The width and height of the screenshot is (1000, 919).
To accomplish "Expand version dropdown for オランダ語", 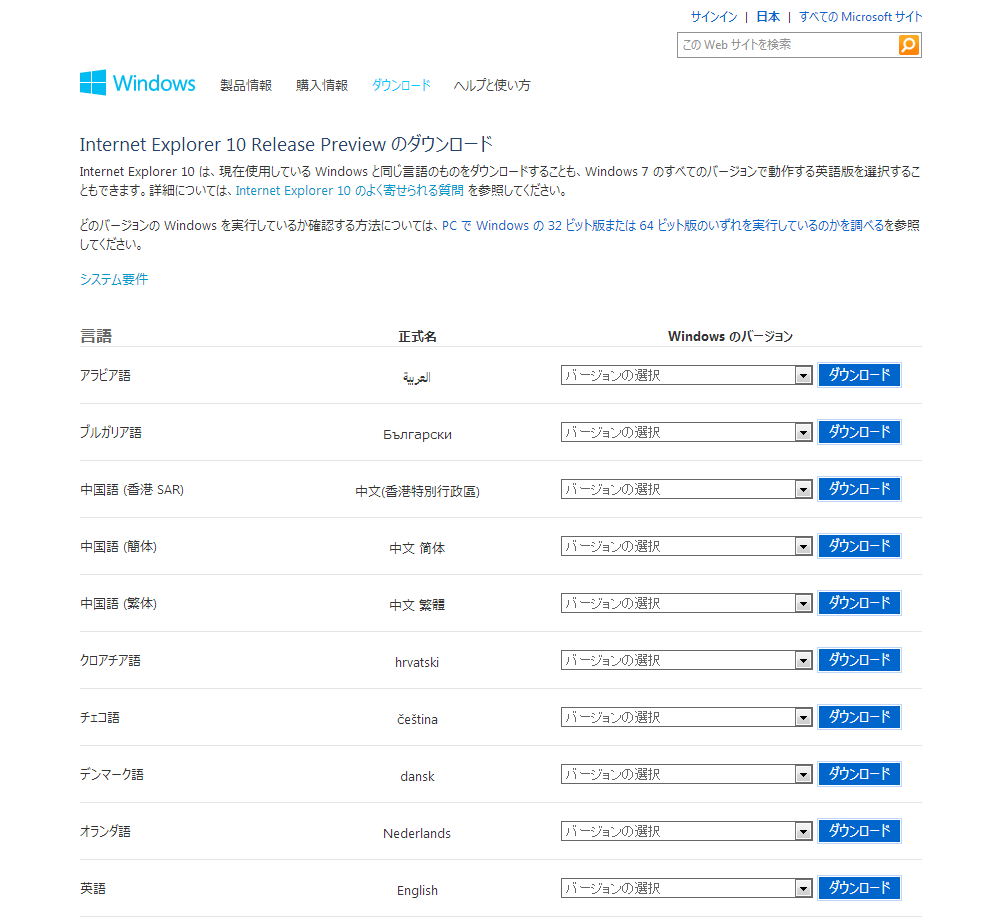I will click(686, 831).
